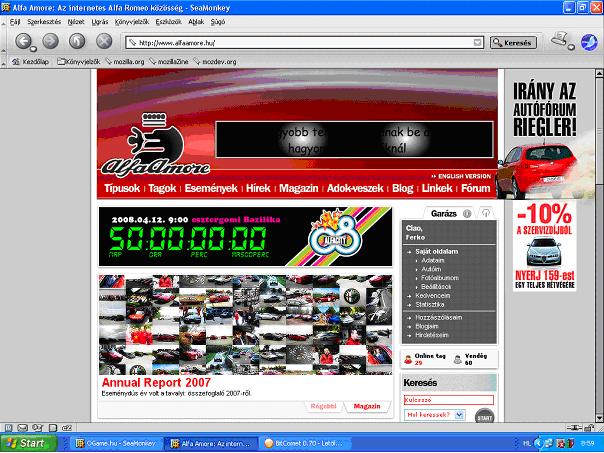Open the Fájl menu
The width and height of the screenshot is (604, 453).
point(15,22)
